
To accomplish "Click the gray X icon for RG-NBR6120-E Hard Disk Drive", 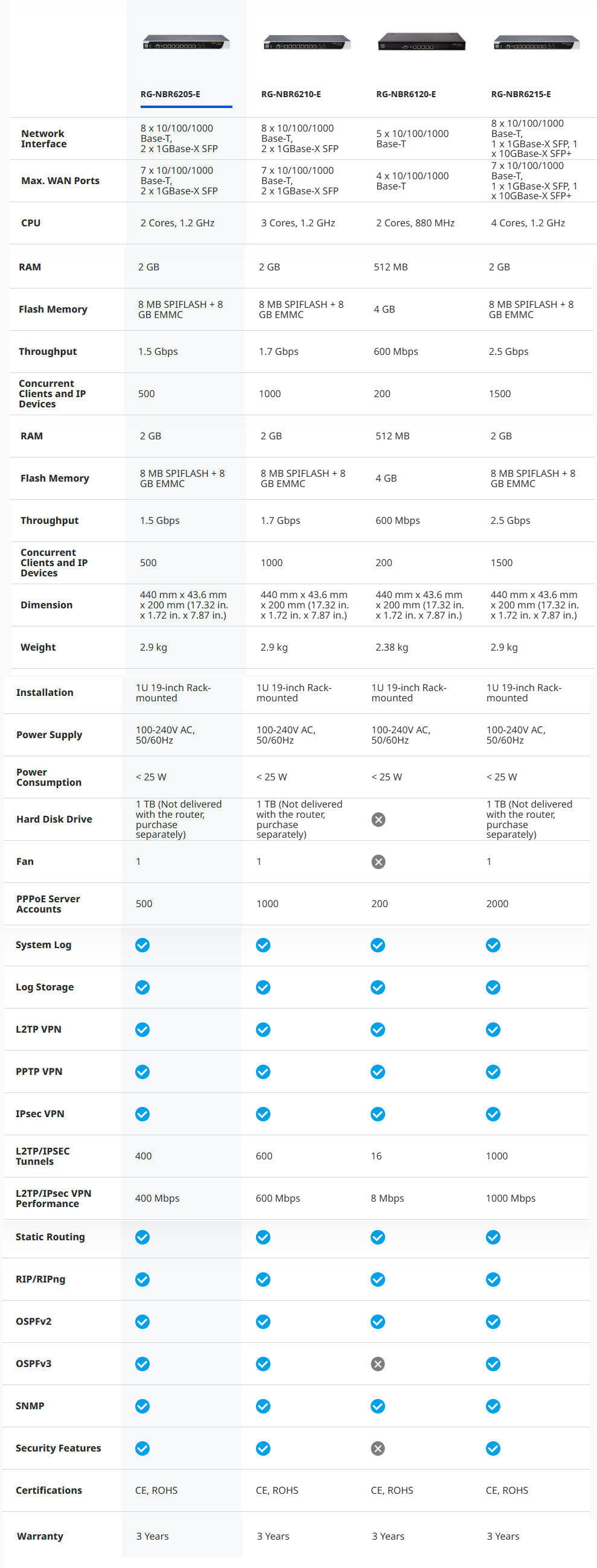I will 378,819.
